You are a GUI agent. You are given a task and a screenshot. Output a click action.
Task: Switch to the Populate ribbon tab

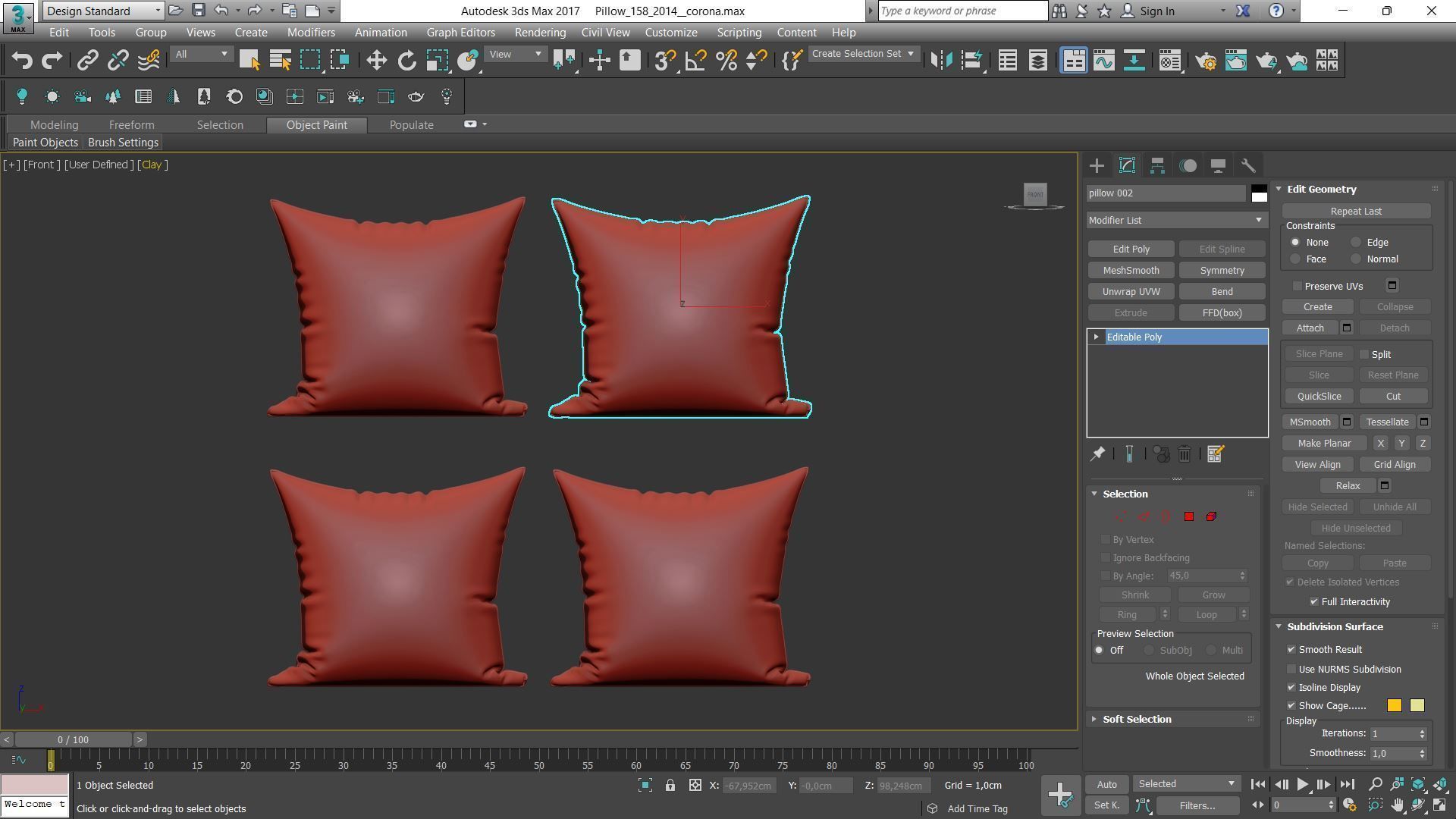pyautogui.click(x=411, y=125)
